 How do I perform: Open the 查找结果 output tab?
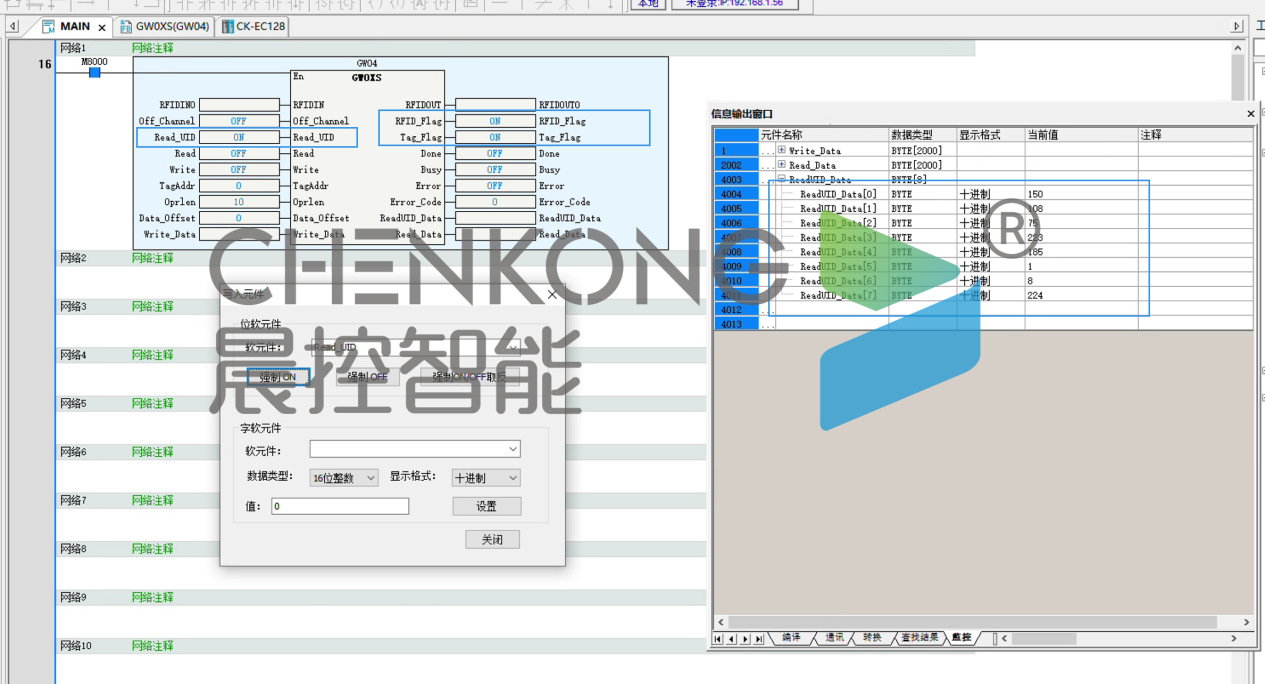pyautogui.click(x=919, y=638)
